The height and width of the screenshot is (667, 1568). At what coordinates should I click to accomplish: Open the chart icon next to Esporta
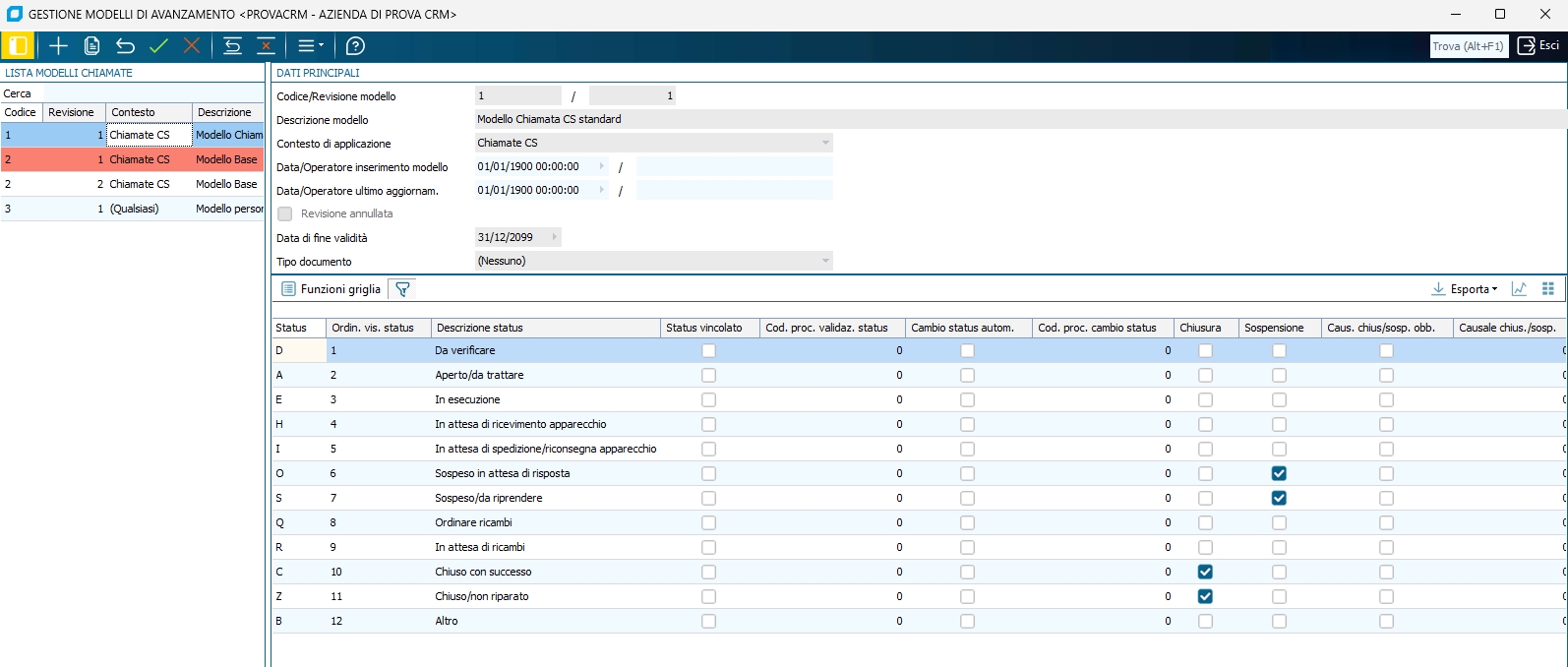1519,289
